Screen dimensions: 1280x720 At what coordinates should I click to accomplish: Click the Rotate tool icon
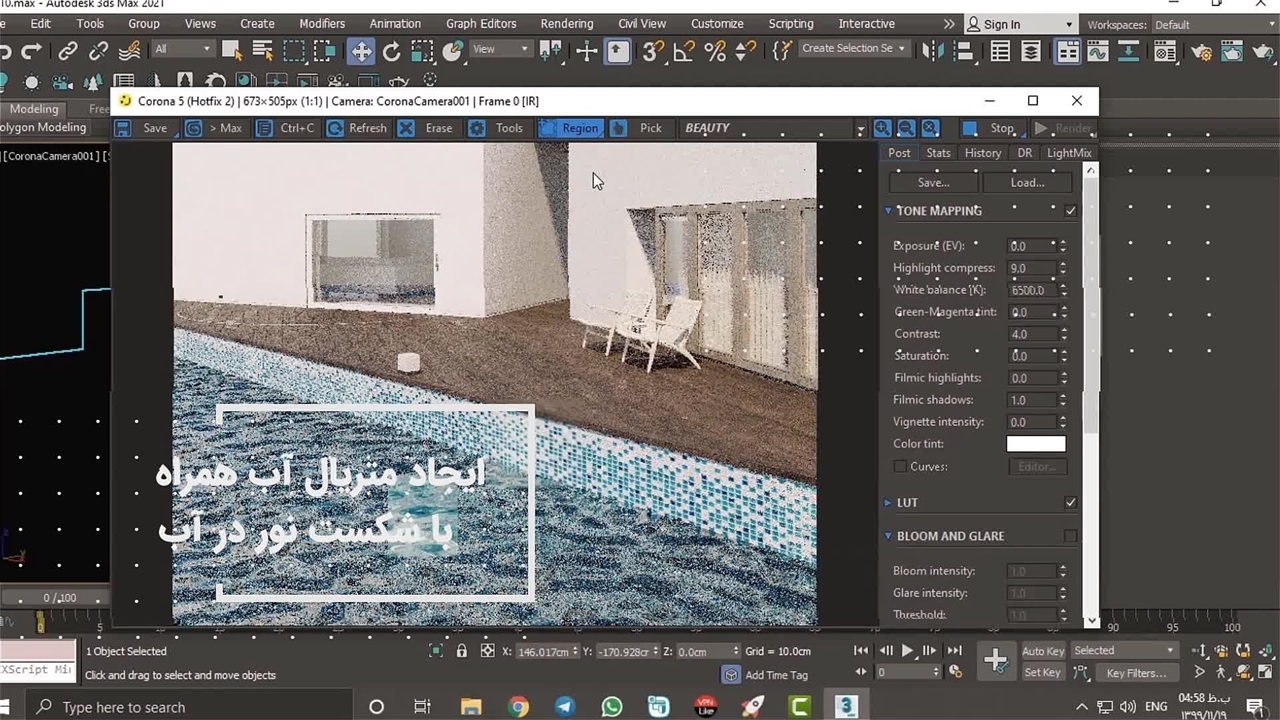391,51
